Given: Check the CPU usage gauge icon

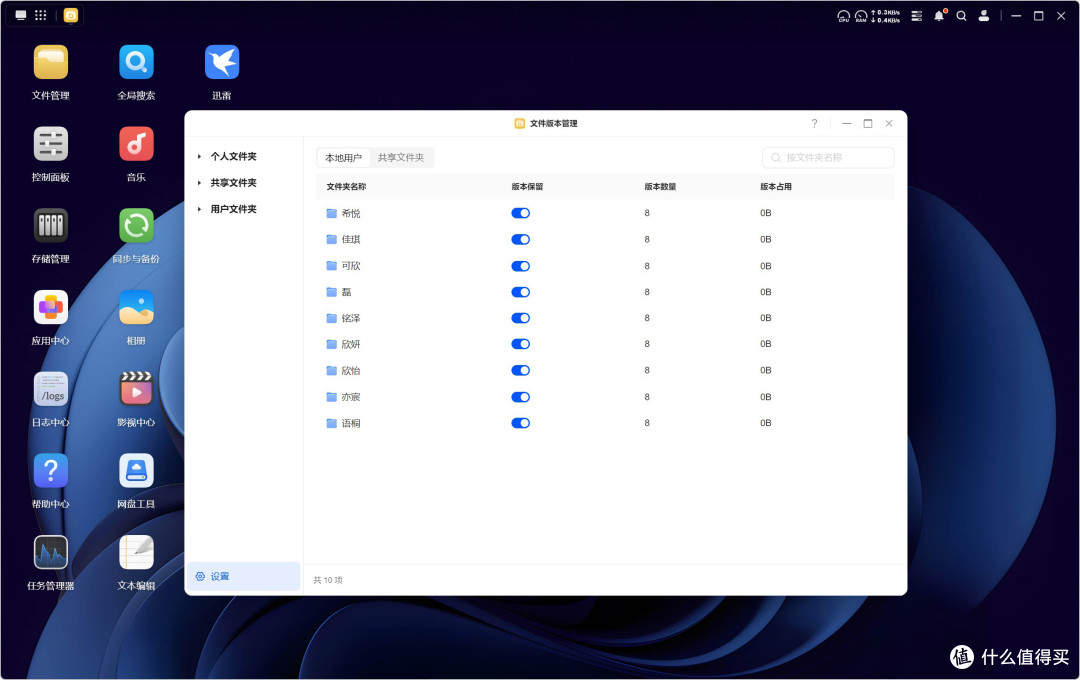Looking at the screenshot, I should [843, 16].
